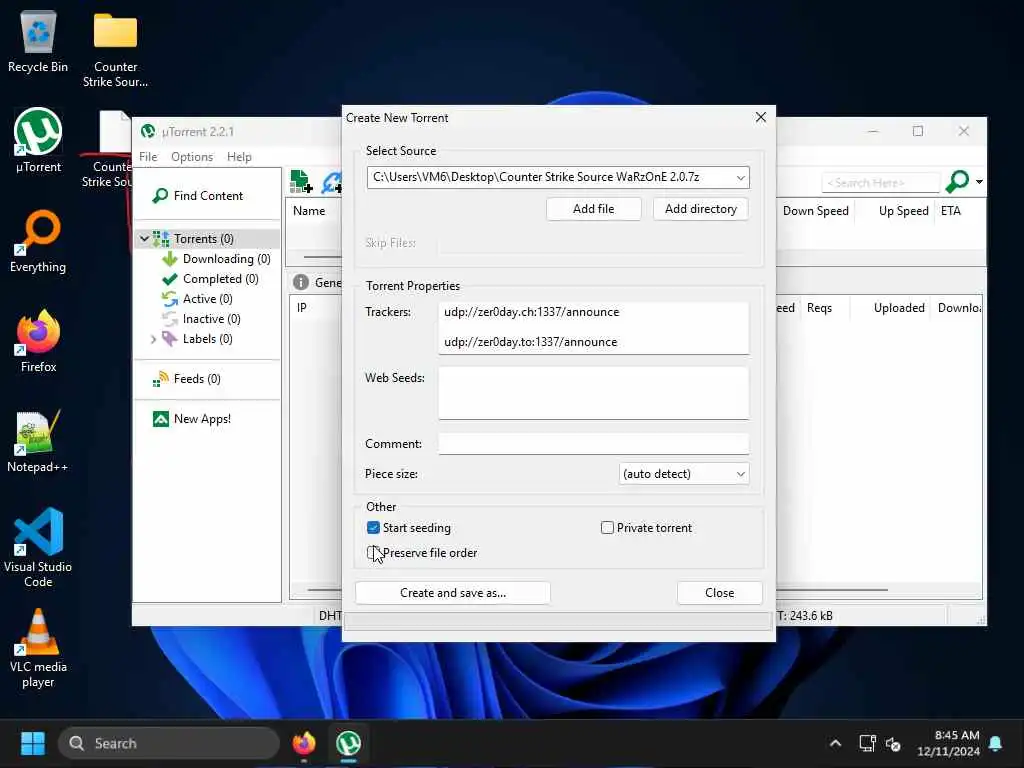Click the Add Torrent from URL toolbar icon
Image resolution: width=1024 pixels, height=768 pixels.
click(332, 182)
